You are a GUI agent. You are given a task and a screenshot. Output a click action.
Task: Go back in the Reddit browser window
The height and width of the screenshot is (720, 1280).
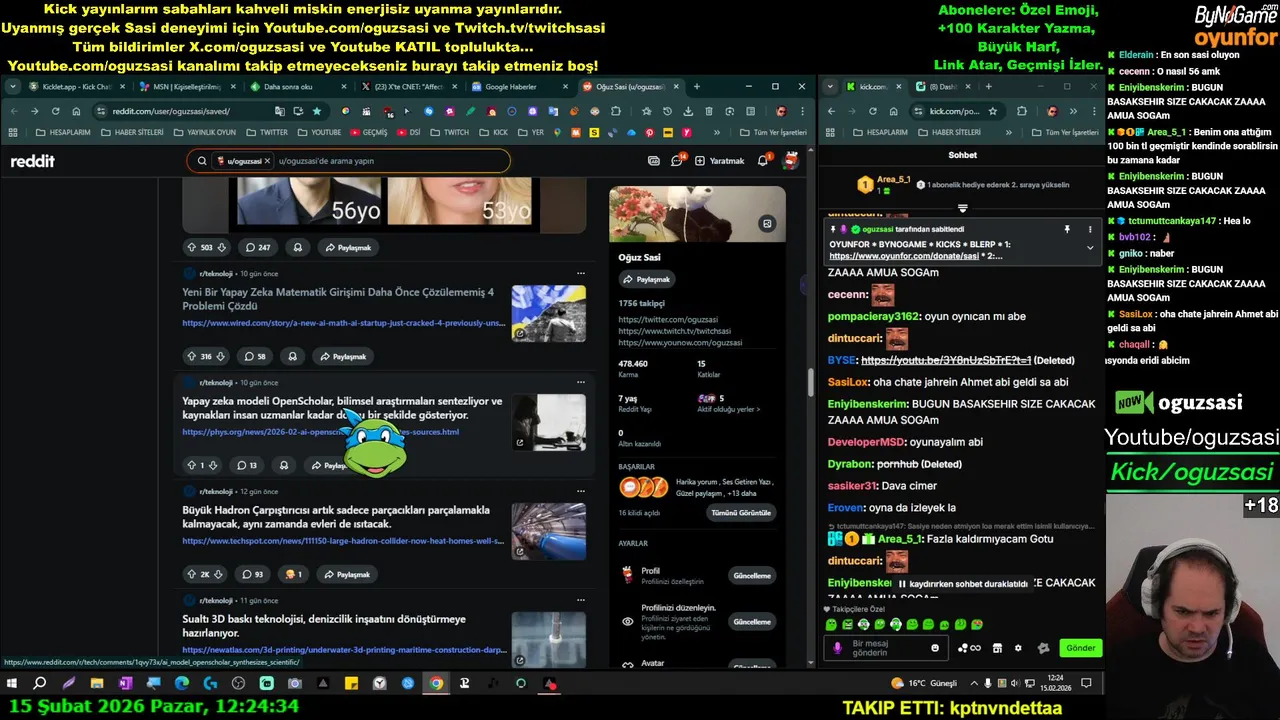pyautogui.click(x=13, y=111)
